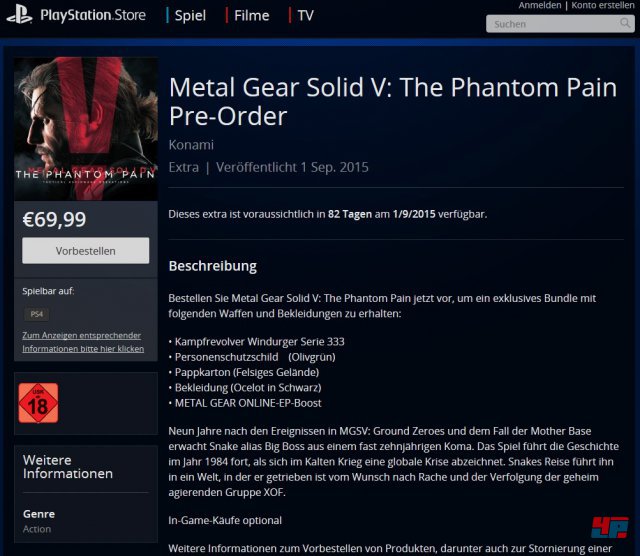Click the 4P watermark logo
This screenshot has width=640, height=556.
(x=609, y=527)
